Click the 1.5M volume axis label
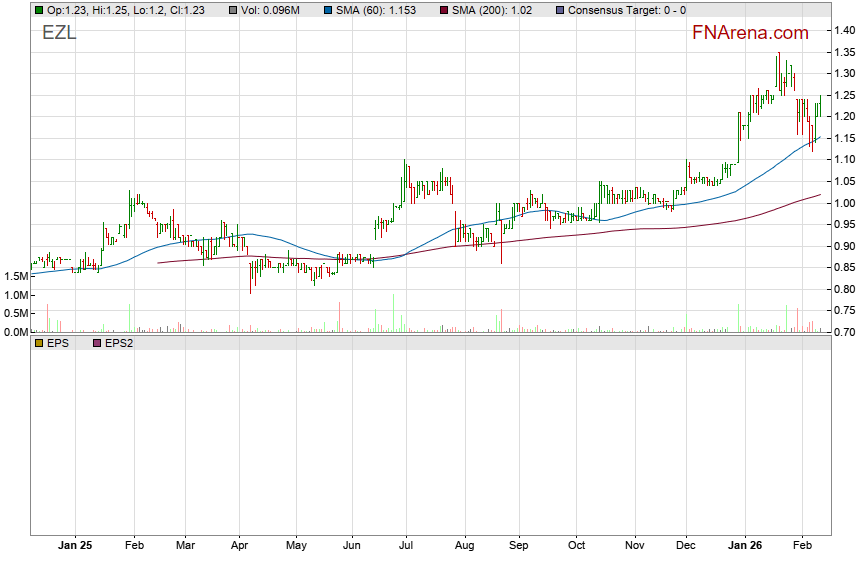 point(15,276)
